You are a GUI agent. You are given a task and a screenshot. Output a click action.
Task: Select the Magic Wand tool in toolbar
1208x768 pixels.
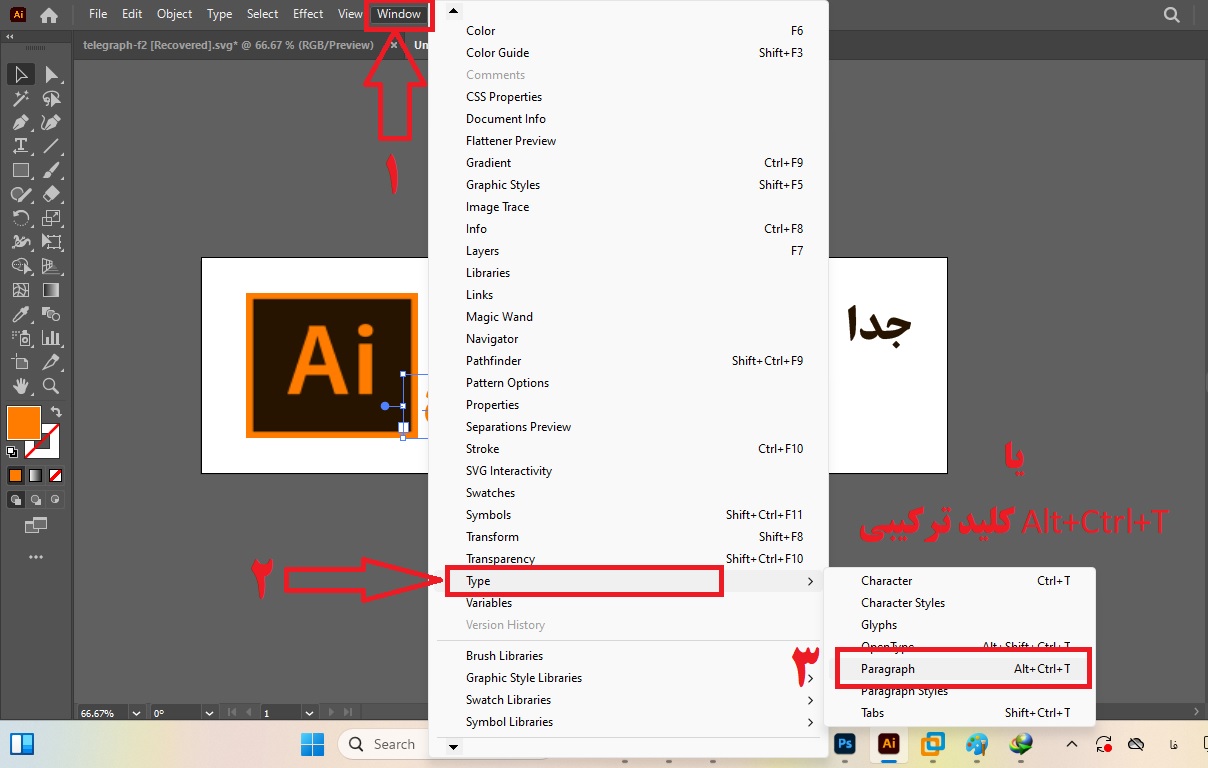20,98
